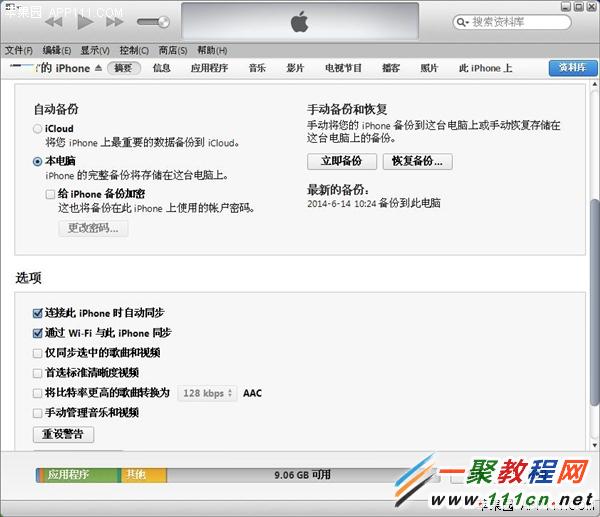Select the iCloud backup radio button
This screenshot has width=600, height=517.
tap(37, 129)
